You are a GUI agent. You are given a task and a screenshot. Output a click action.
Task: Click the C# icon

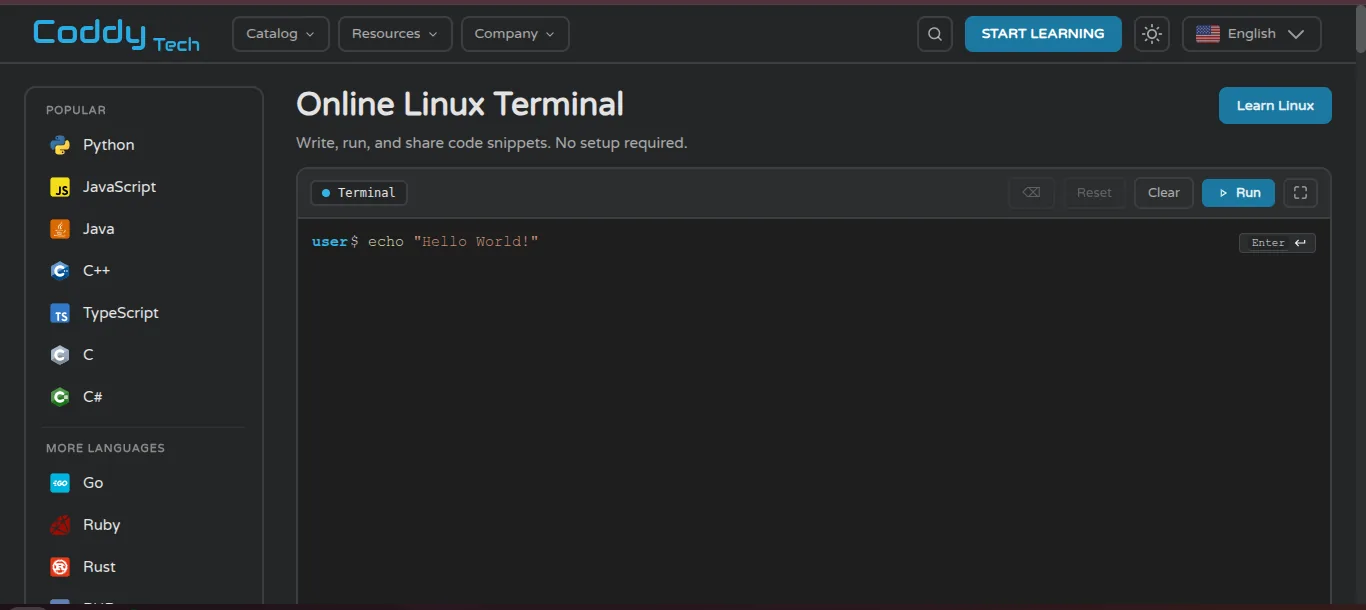[x=60, y=397]
